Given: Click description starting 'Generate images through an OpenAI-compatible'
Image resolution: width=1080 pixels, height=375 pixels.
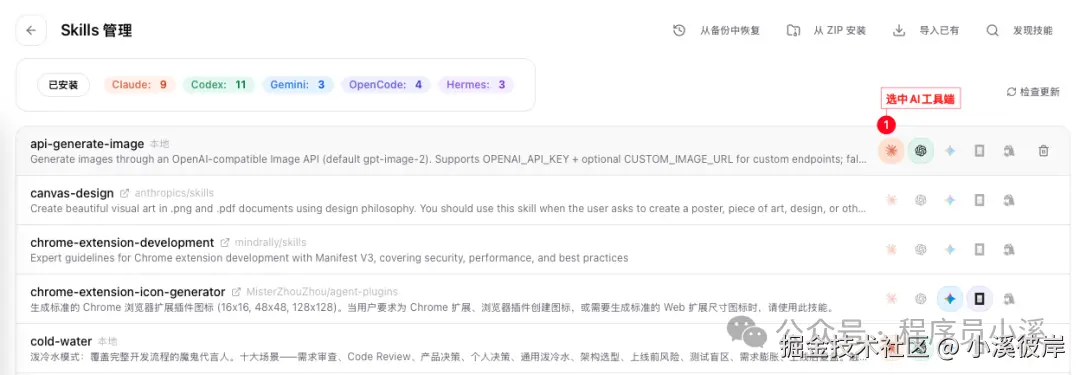Looking at the screenshot, I should tap(448, 159).
